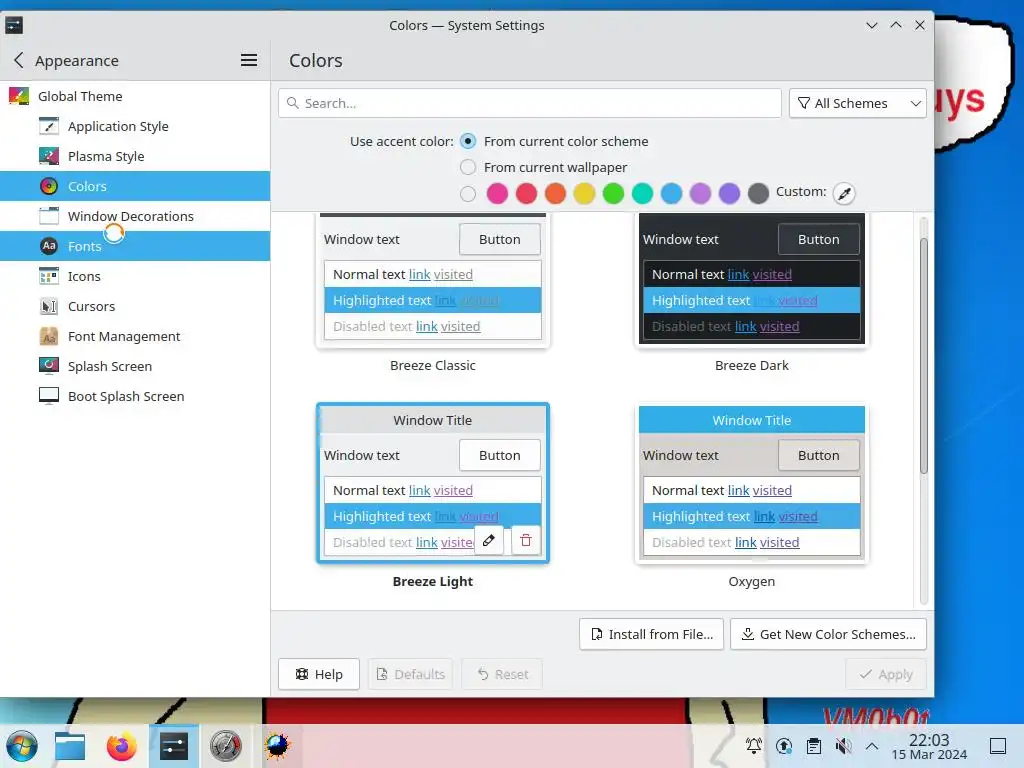Click the Reset button
Screen dimensions: 1024x768
click(502, 674)
